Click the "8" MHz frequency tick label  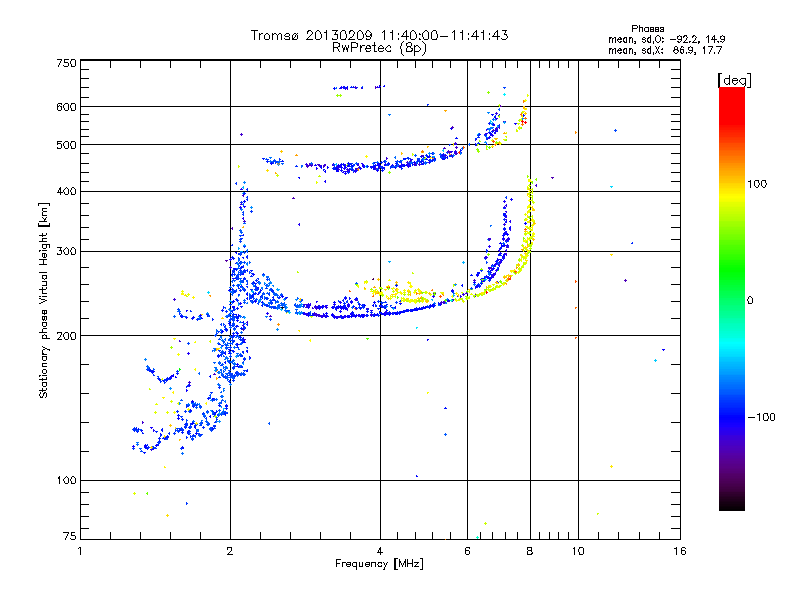[530, 551]
